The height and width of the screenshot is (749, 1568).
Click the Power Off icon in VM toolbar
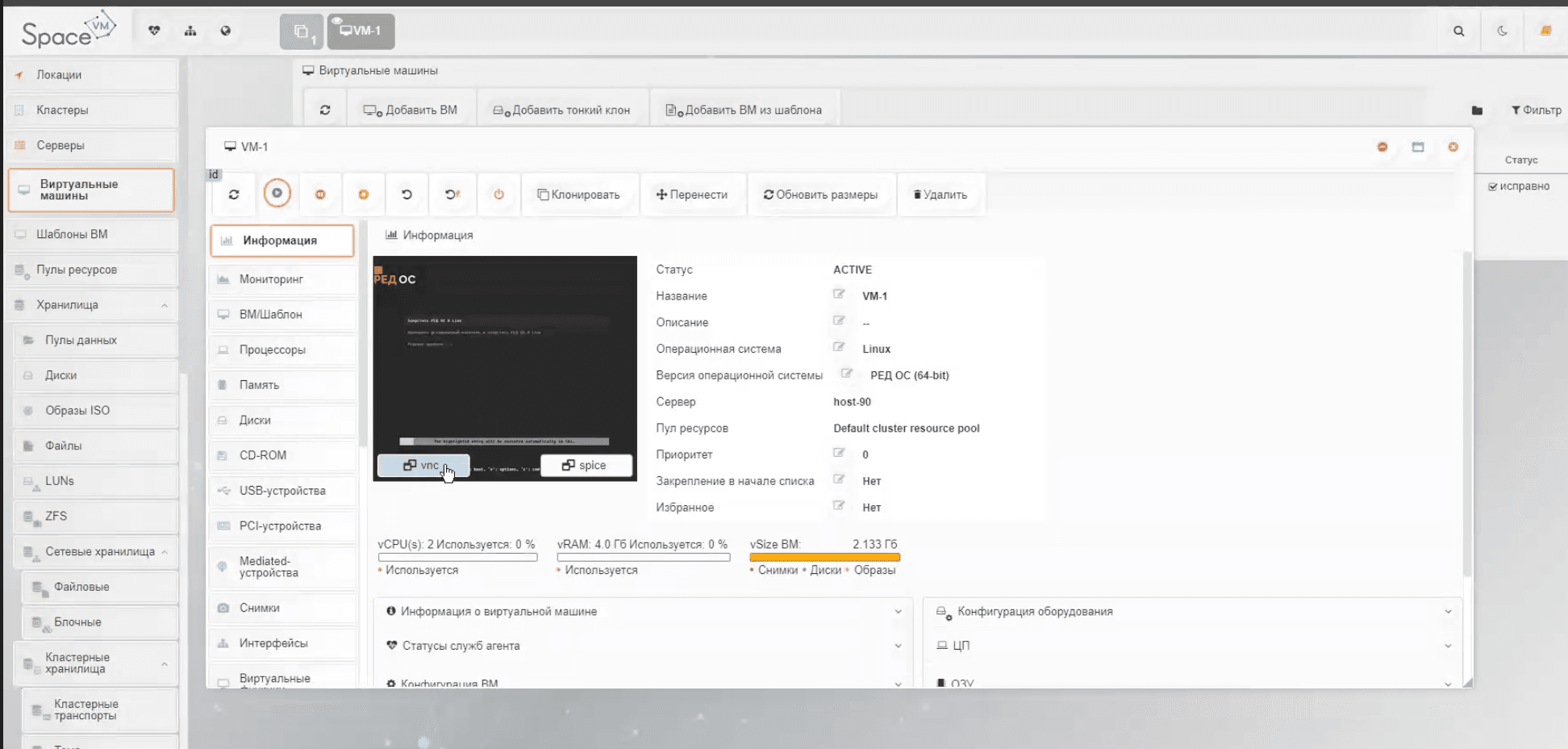pos(498,194)
